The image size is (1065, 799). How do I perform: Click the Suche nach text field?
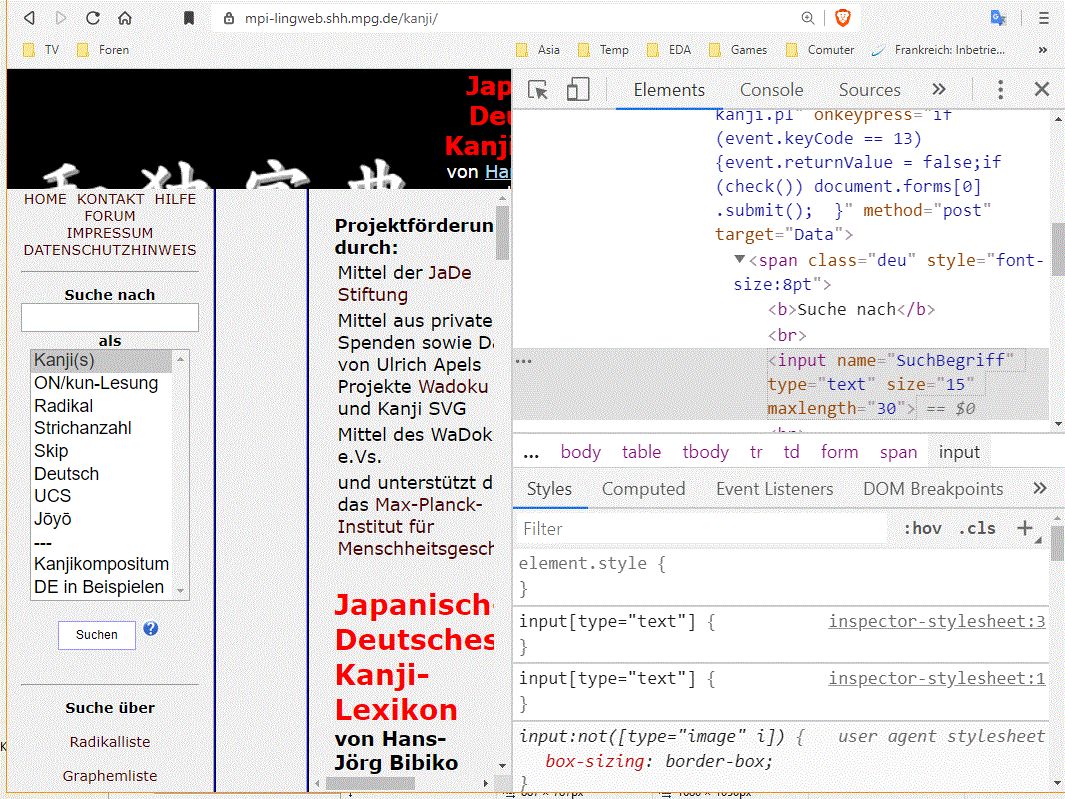(x=110, y=318)
